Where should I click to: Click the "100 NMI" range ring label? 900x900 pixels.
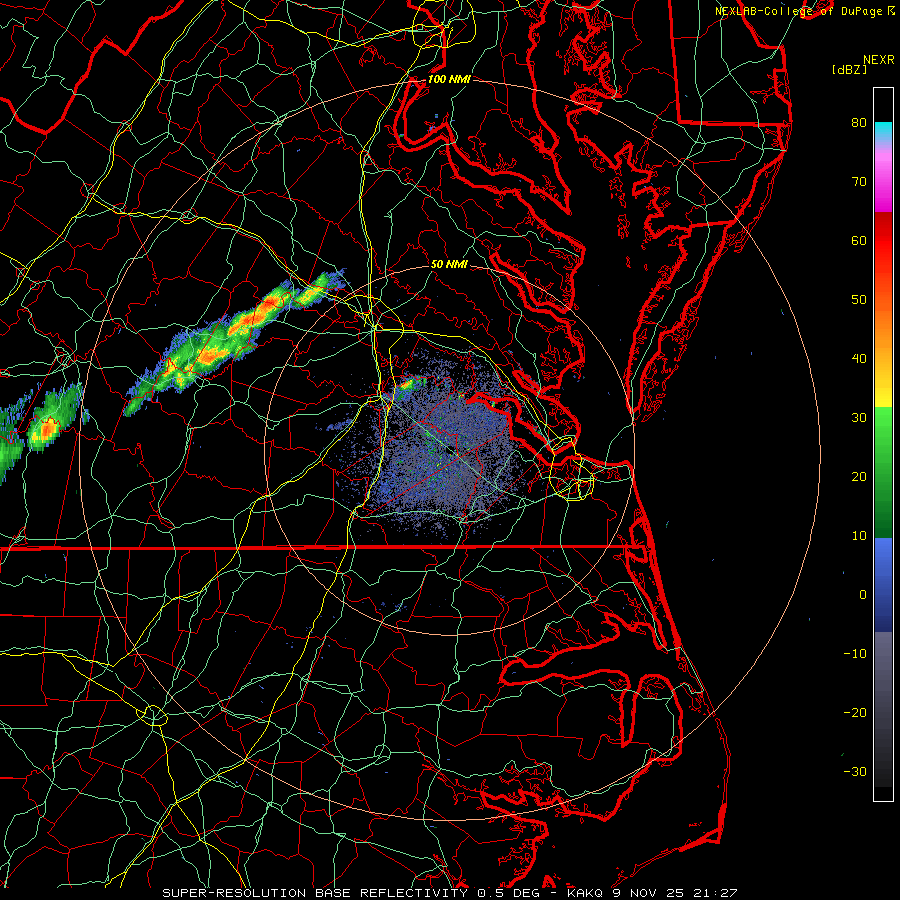pyautogui.click(x=449, y=79)
